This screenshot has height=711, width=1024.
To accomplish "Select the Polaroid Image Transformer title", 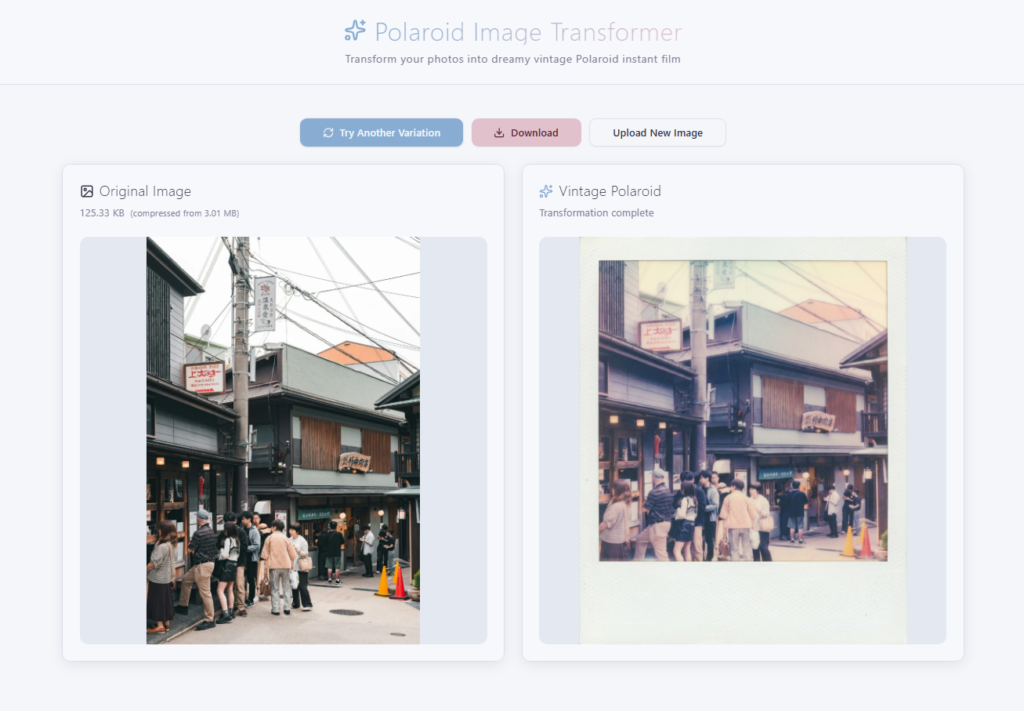I will [528, 32].
